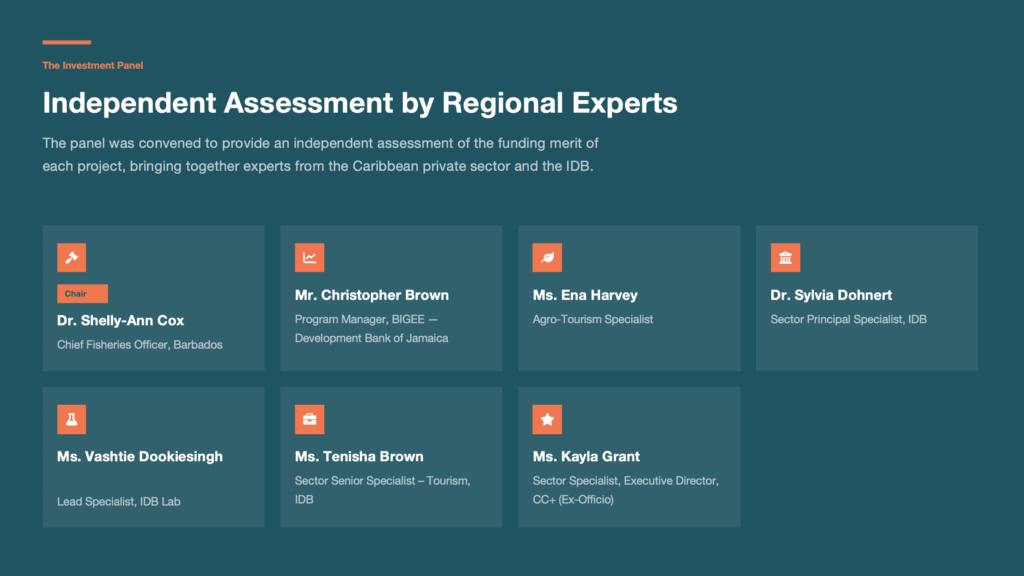Click the star icon above Kayla Grant
Image resolution: width=1024 pixels, height=576 pixels.
tap(547, 420)
